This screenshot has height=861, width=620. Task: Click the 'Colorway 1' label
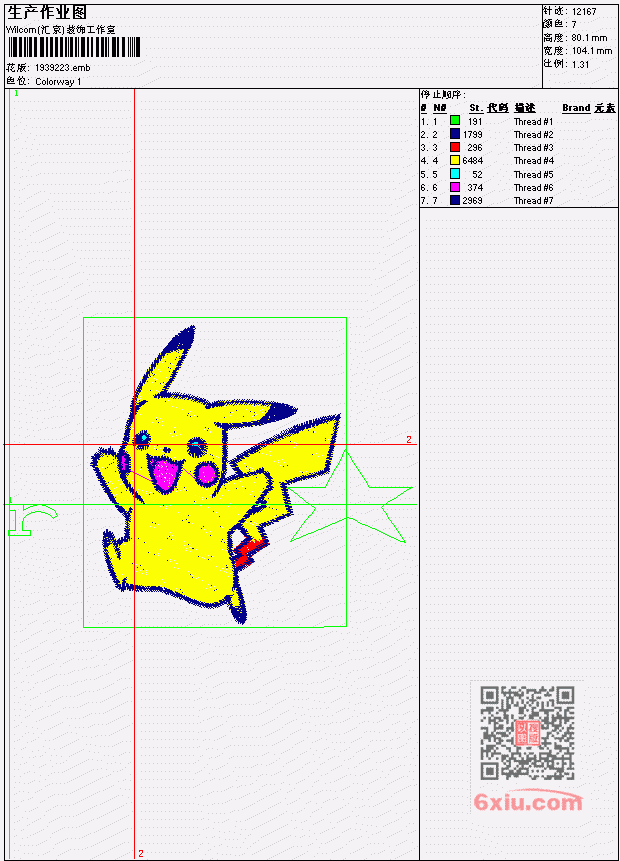pos(58,82)
